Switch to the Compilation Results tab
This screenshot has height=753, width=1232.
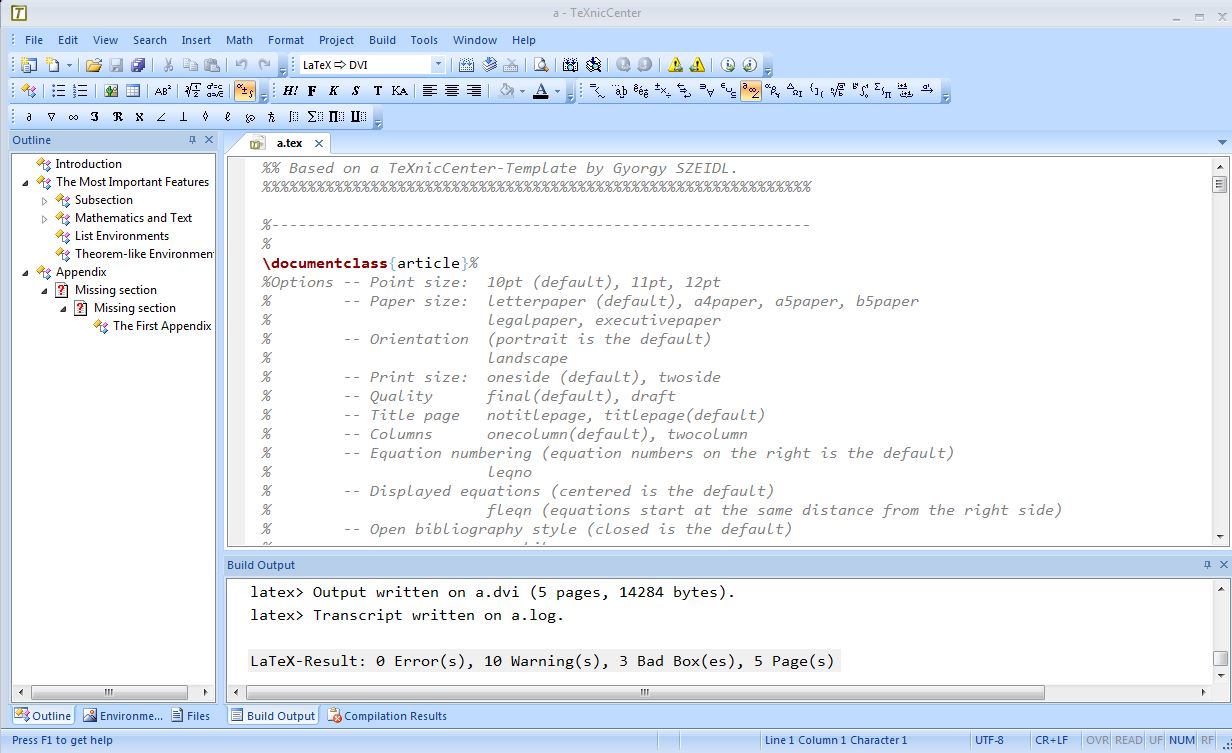pos(387,716)
